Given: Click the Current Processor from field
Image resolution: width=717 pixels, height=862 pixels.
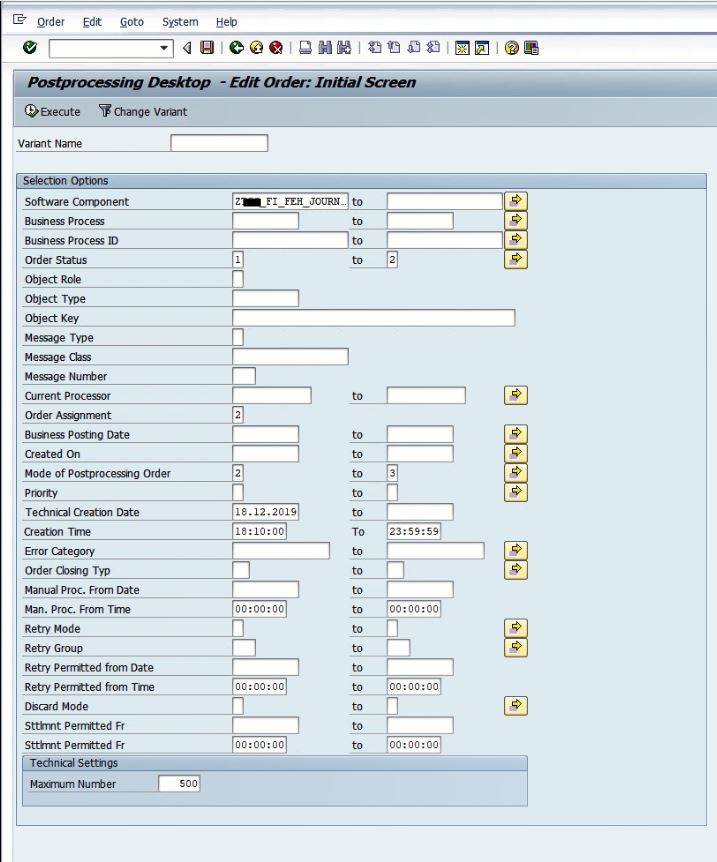Looking at the screenshot, I should click(272, 395).
